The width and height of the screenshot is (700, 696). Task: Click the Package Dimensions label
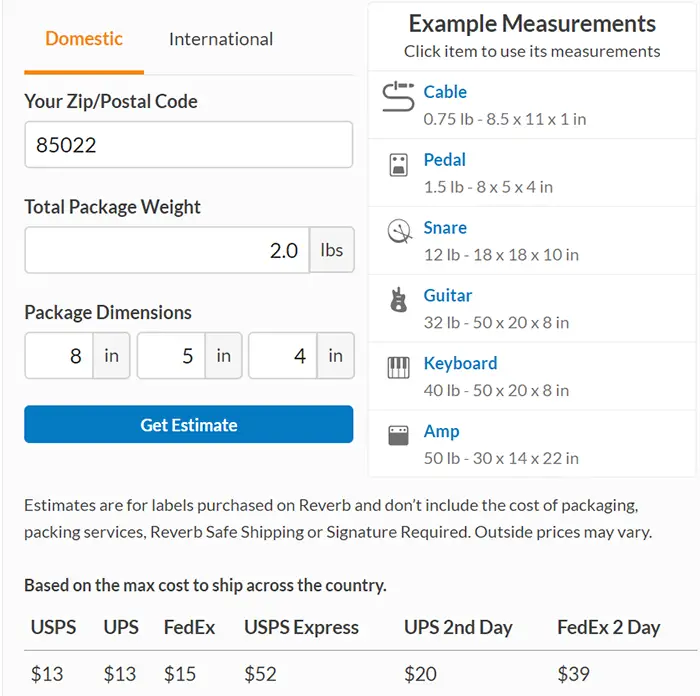[x=108, y=312]
